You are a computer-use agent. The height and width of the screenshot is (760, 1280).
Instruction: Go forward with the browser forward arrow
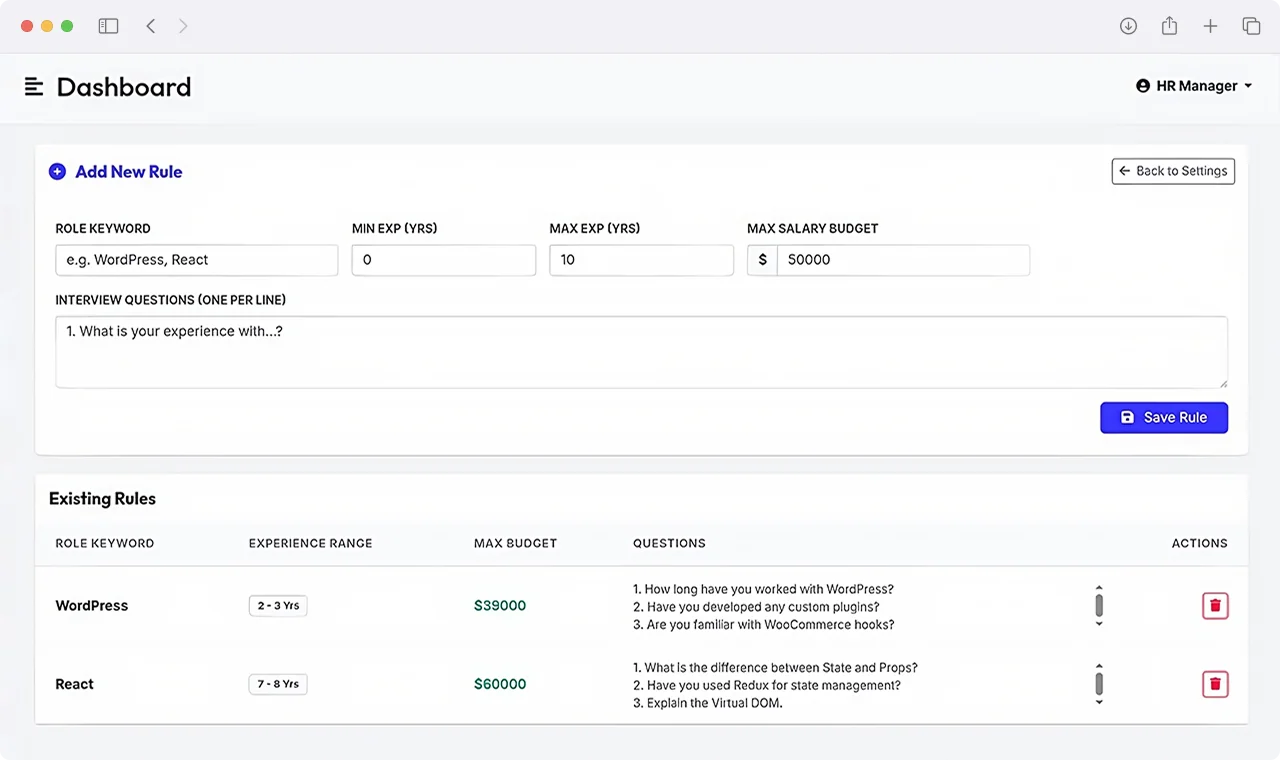(183, 26)
